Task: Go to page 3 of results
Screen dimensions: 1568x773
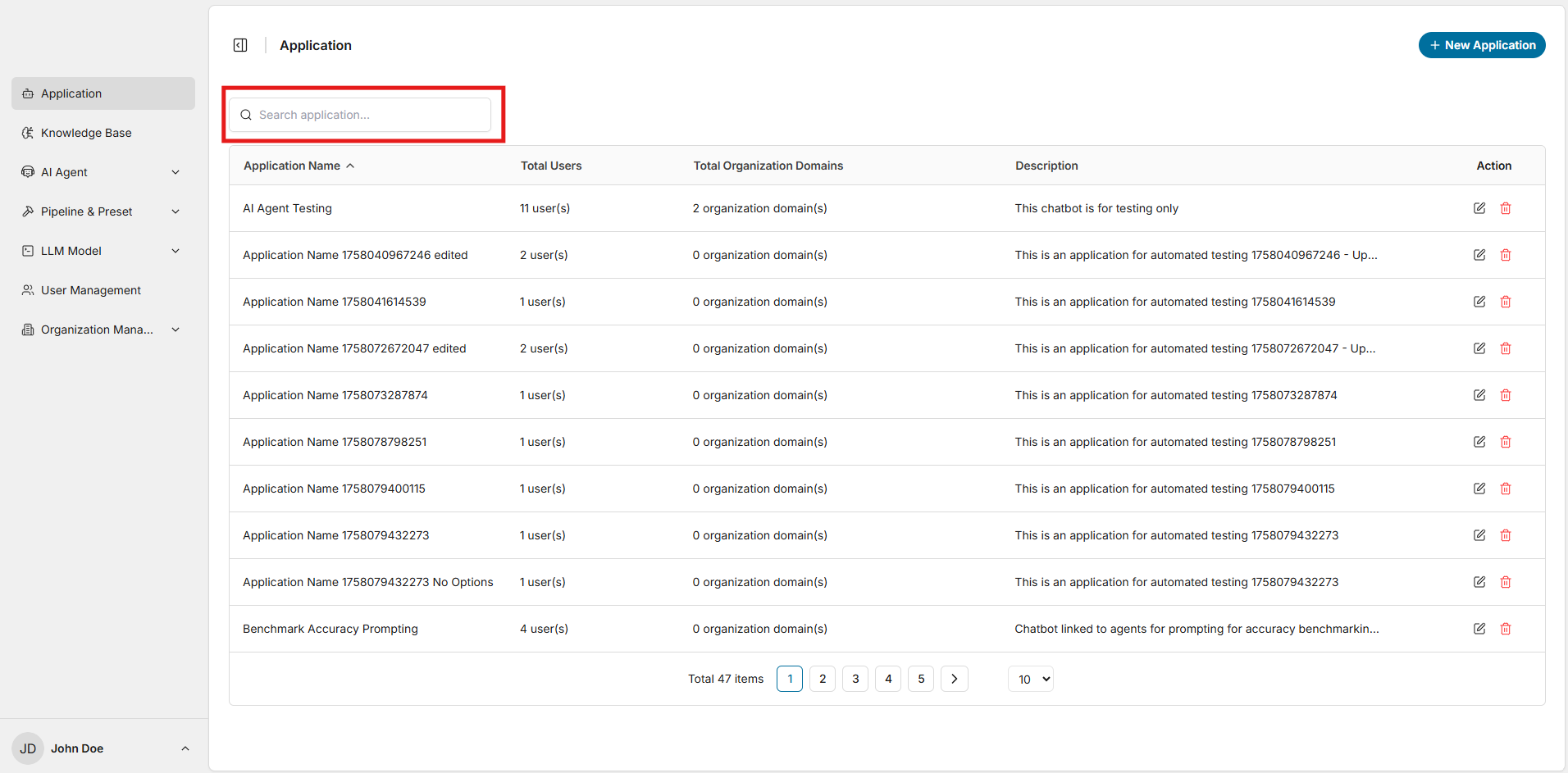Action: coord(855,679)
